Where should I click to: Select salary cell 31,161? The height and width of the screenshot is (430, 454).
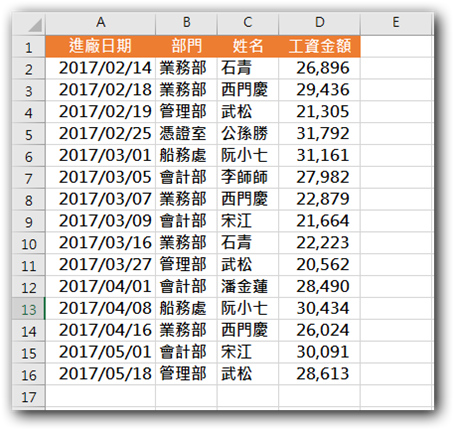tap(319, 155)
